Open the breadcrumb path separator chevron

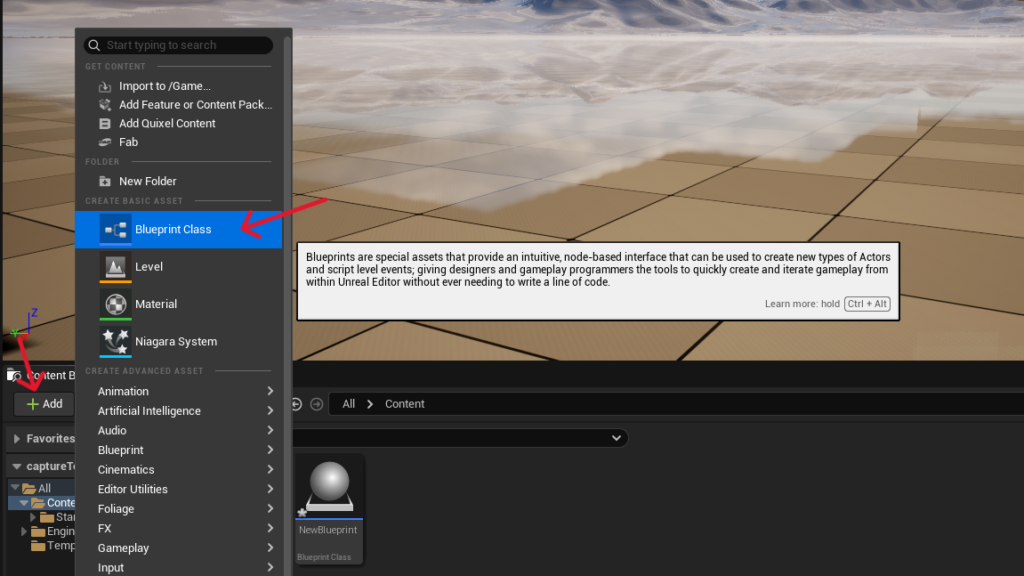coord(370,404)
